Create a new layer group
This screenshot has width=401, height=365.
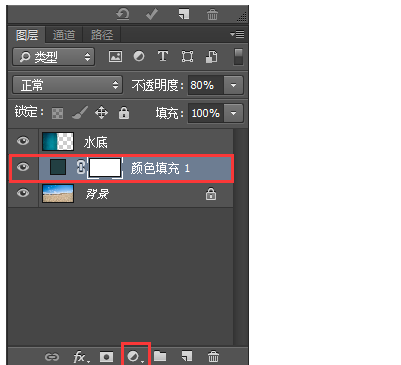coord(160,357)
